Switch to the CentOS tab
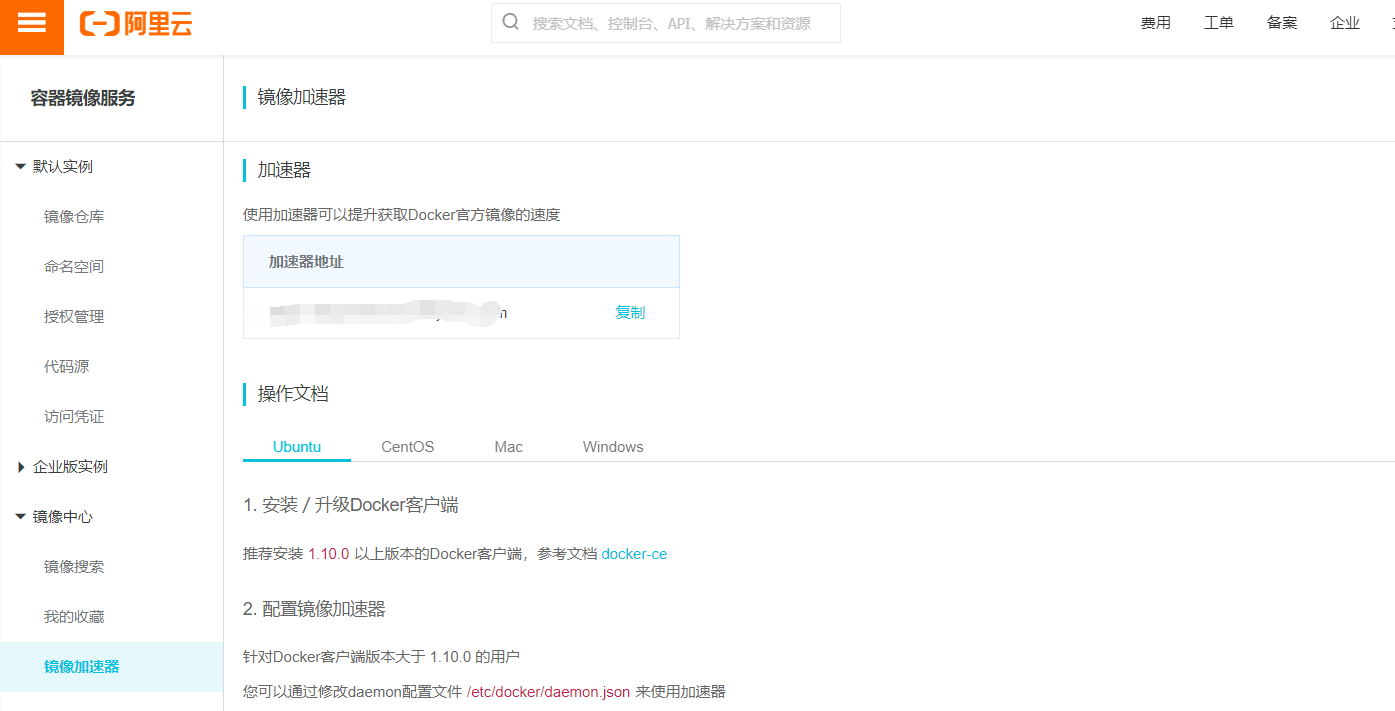Screen dimensions: 1395x711 408,447
